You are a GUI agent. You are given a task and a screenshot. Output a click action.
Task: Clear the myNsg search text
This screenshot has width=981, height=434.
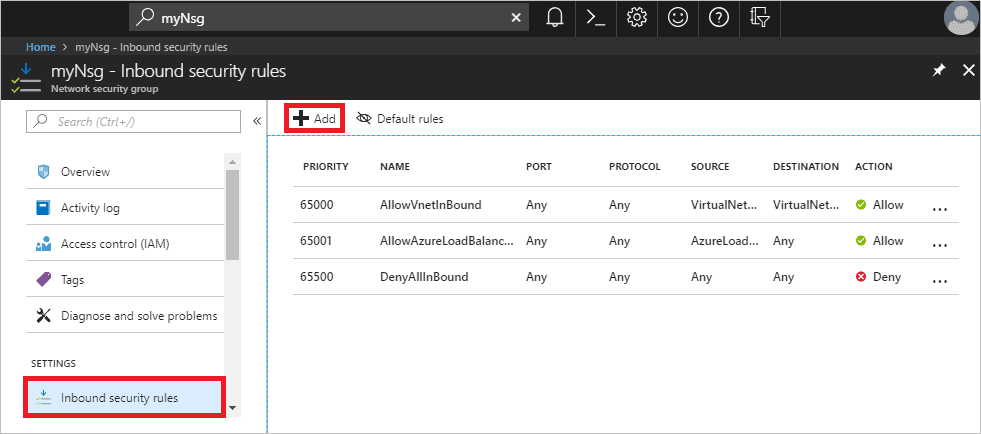pyautogui.click(x=516, y=18)
